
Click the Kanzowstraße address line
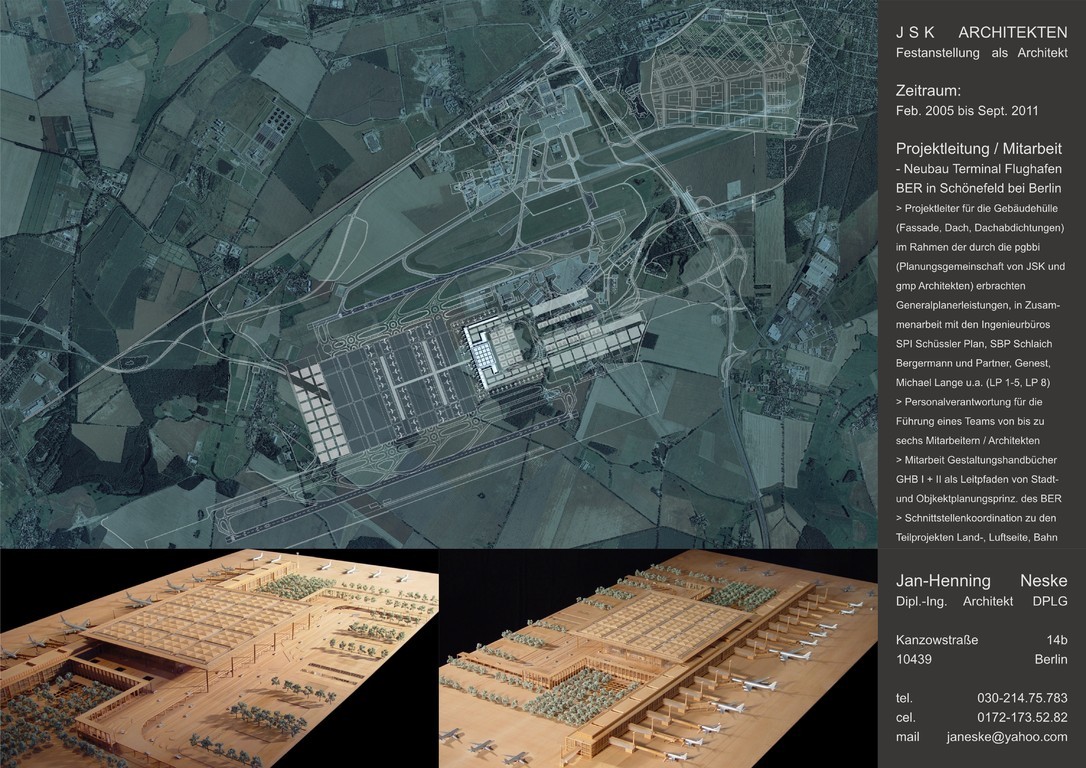pos(937,640)
